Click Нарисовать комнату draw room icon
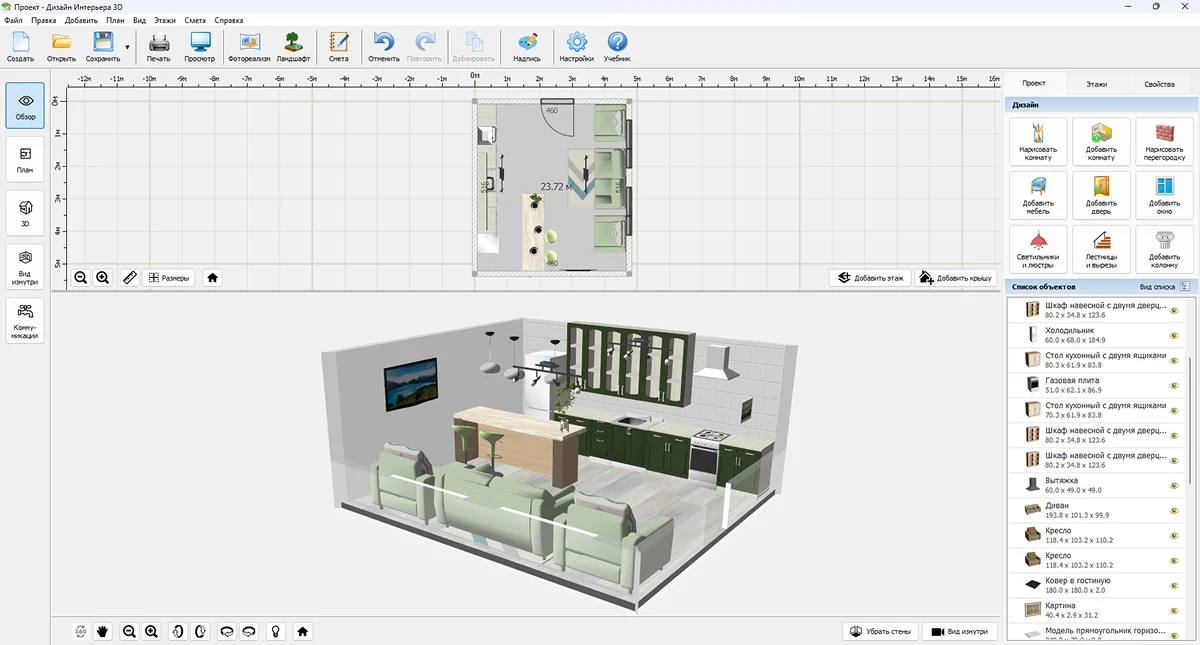Viewport: 1200px width, 645px height. point(1038,141)
